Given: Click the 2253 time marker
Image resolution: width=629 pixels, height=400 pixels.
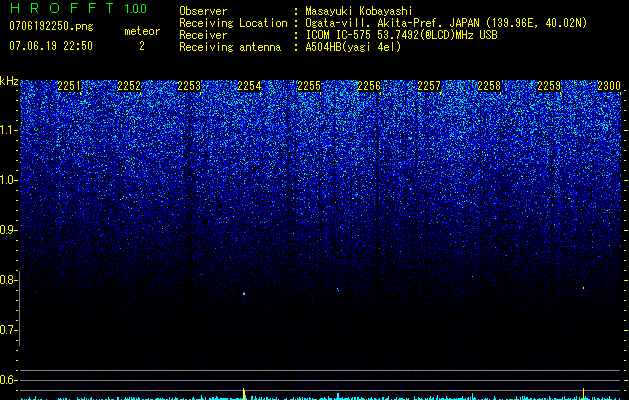Looking at the screenshot, I should point(189,86).
